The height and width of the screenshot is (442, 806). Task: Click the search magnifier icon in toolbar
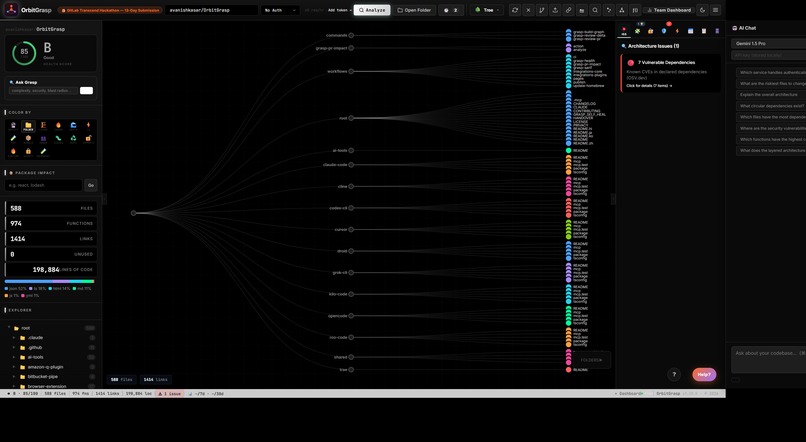pyautogui.click(x=595, y=10)
